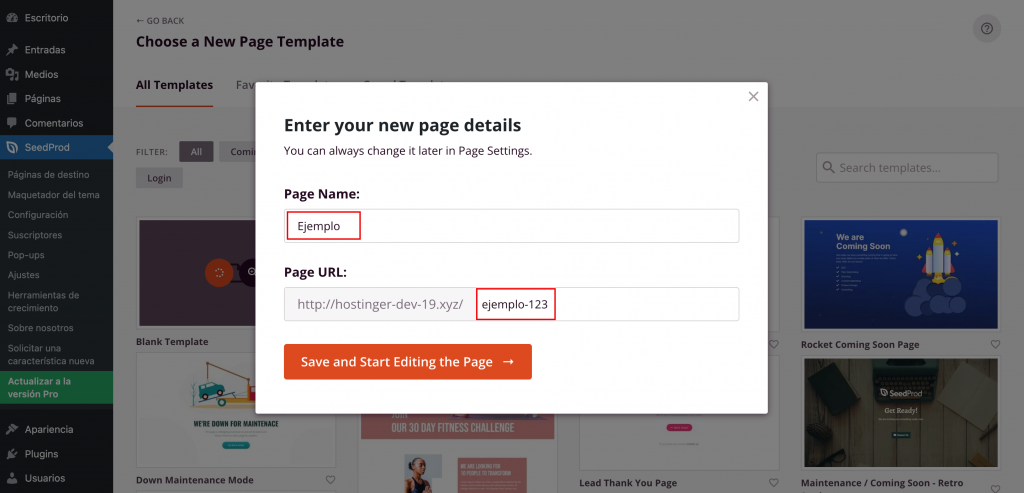Close the new page details dialog
Image resolution: width=1024 pixels, height=493 pixels.
click(753, 97)
